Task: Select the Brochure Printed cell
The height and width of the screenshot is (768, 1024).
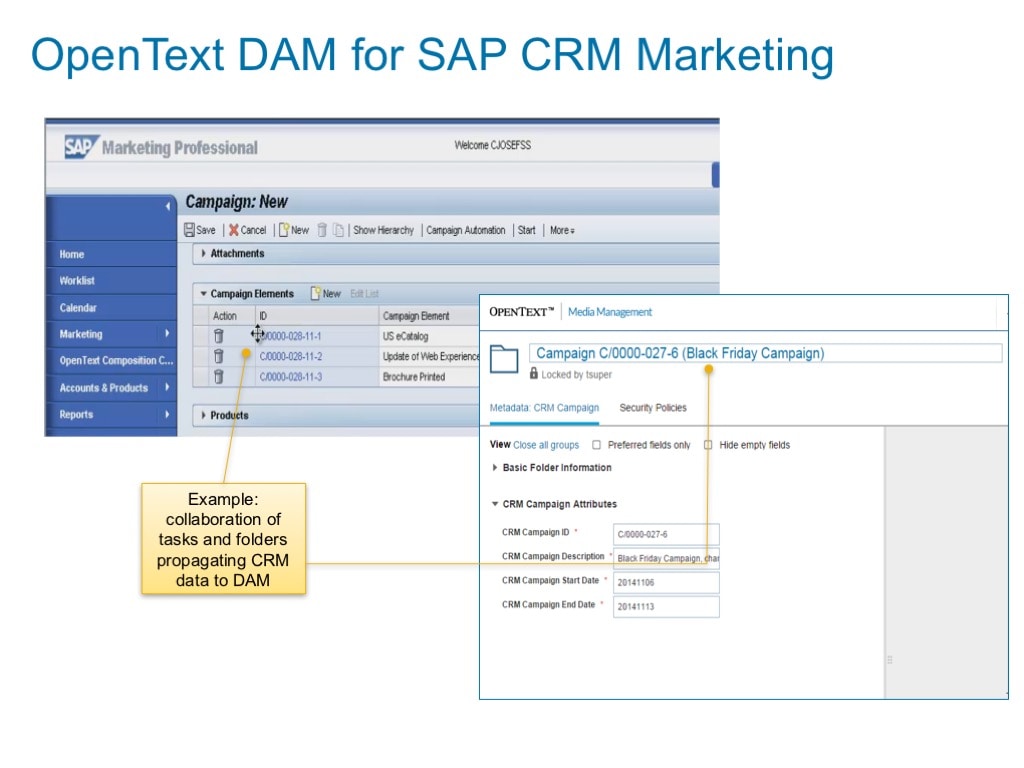Action: 414,377
